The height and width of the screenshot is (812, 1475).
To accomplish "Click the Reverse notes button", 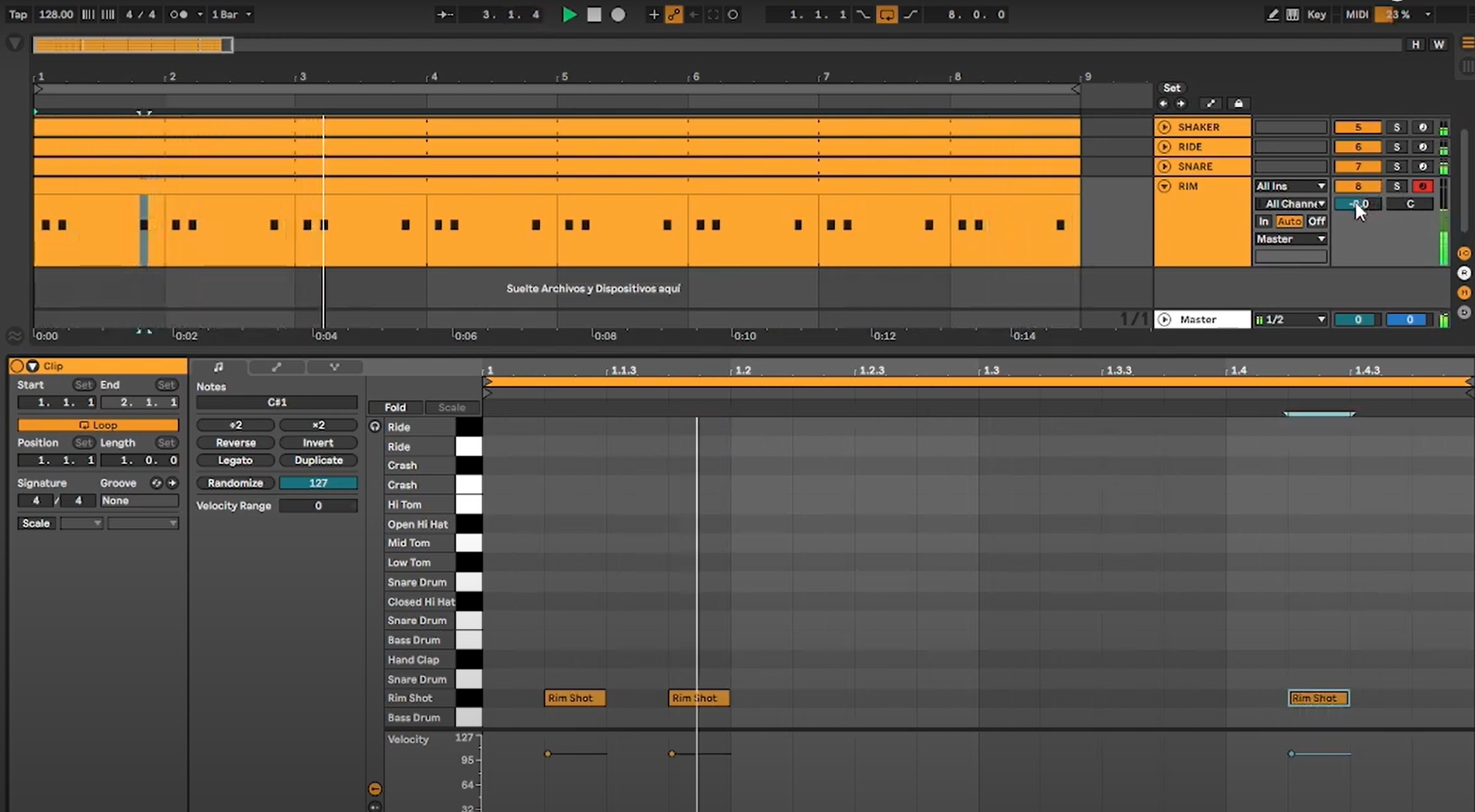I will pyautogui.click(x=235, y=443).
